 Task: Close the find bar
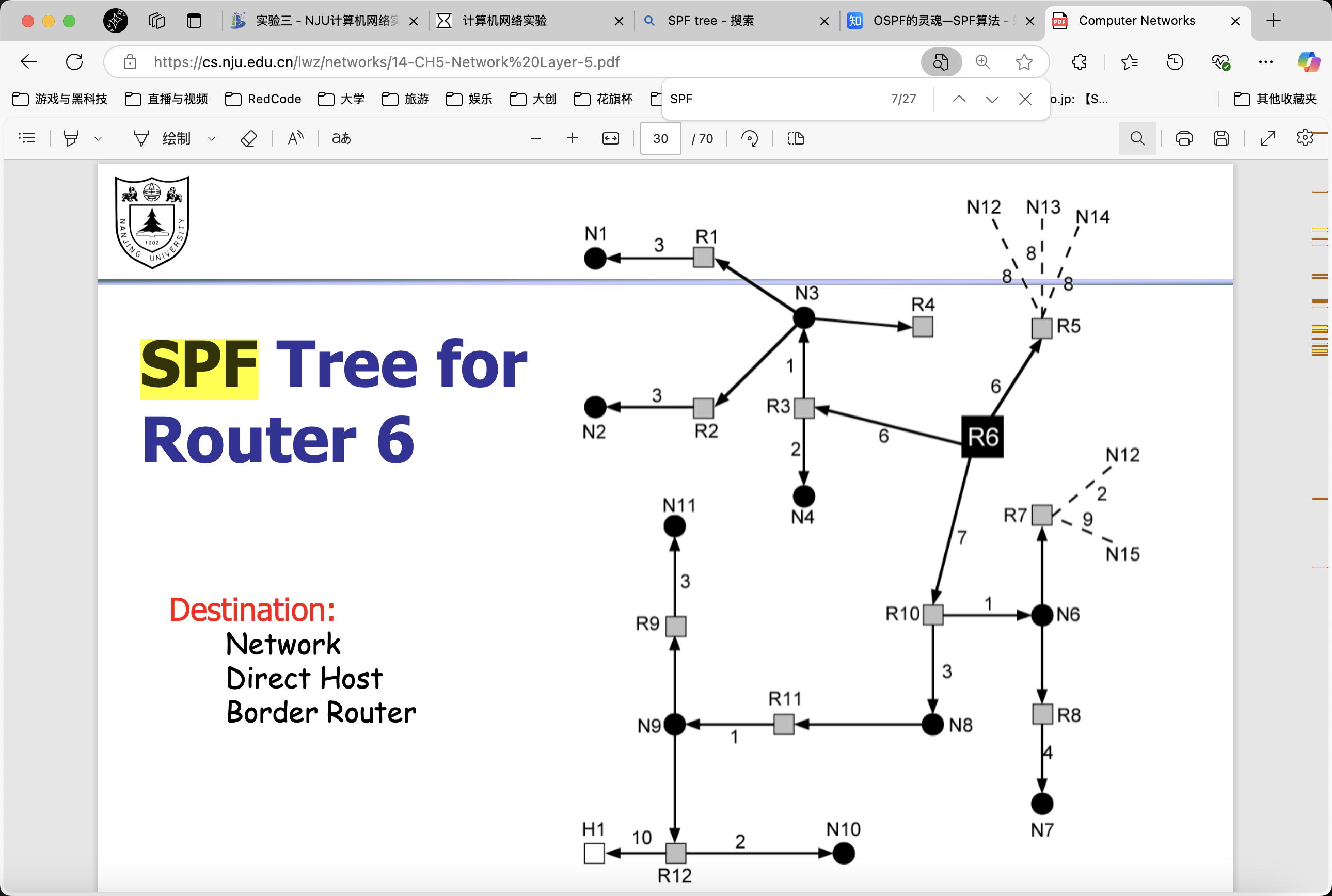tap(1025, 99)
